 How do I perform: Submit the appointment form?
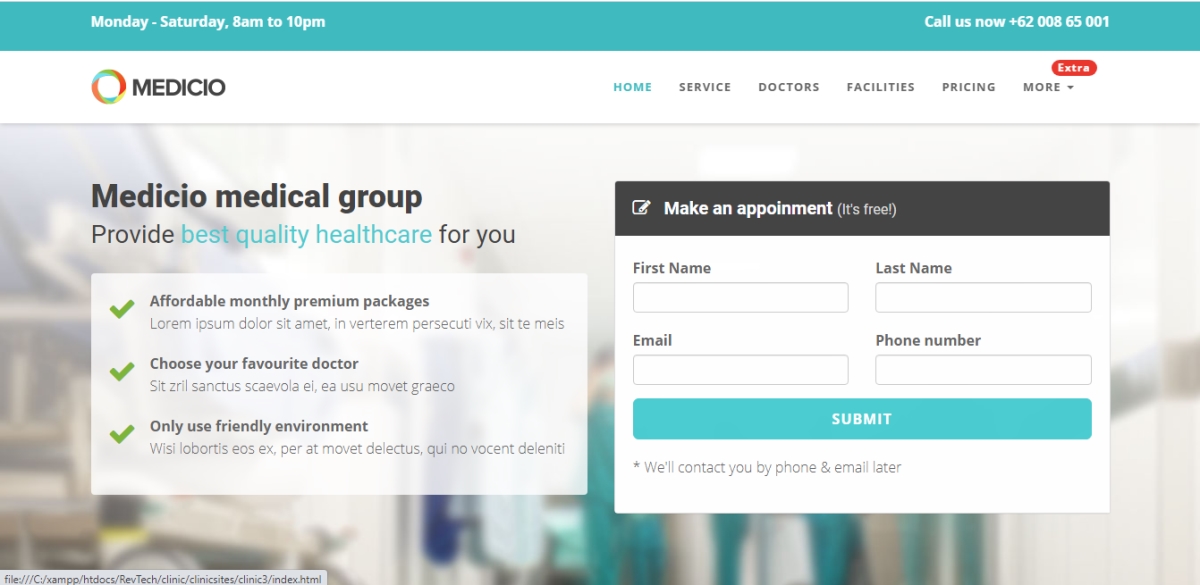click(x=862, y=419)
